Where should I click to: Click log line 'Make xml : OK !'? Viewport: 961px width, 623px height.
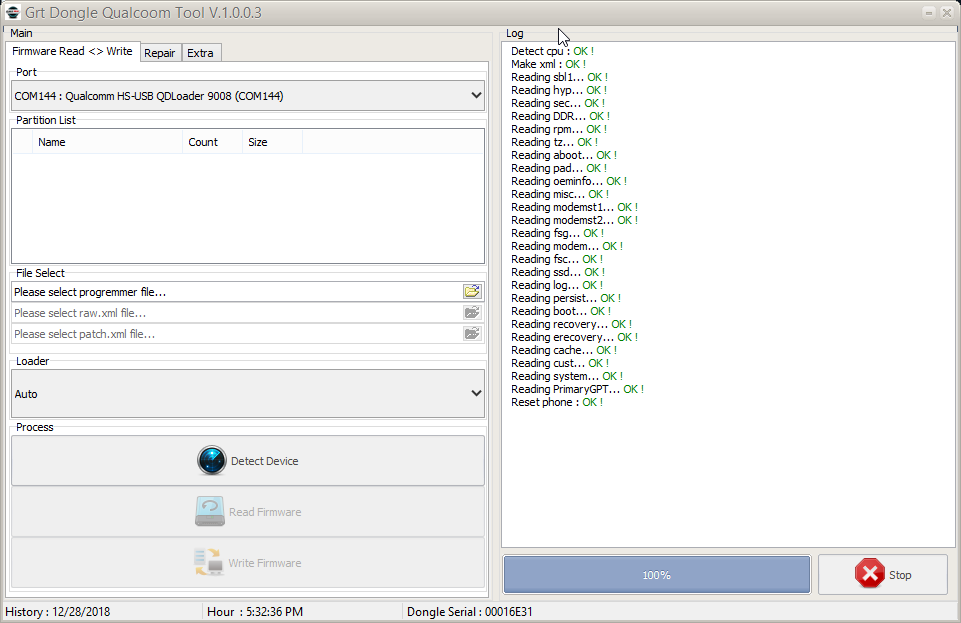coord(549,64)
